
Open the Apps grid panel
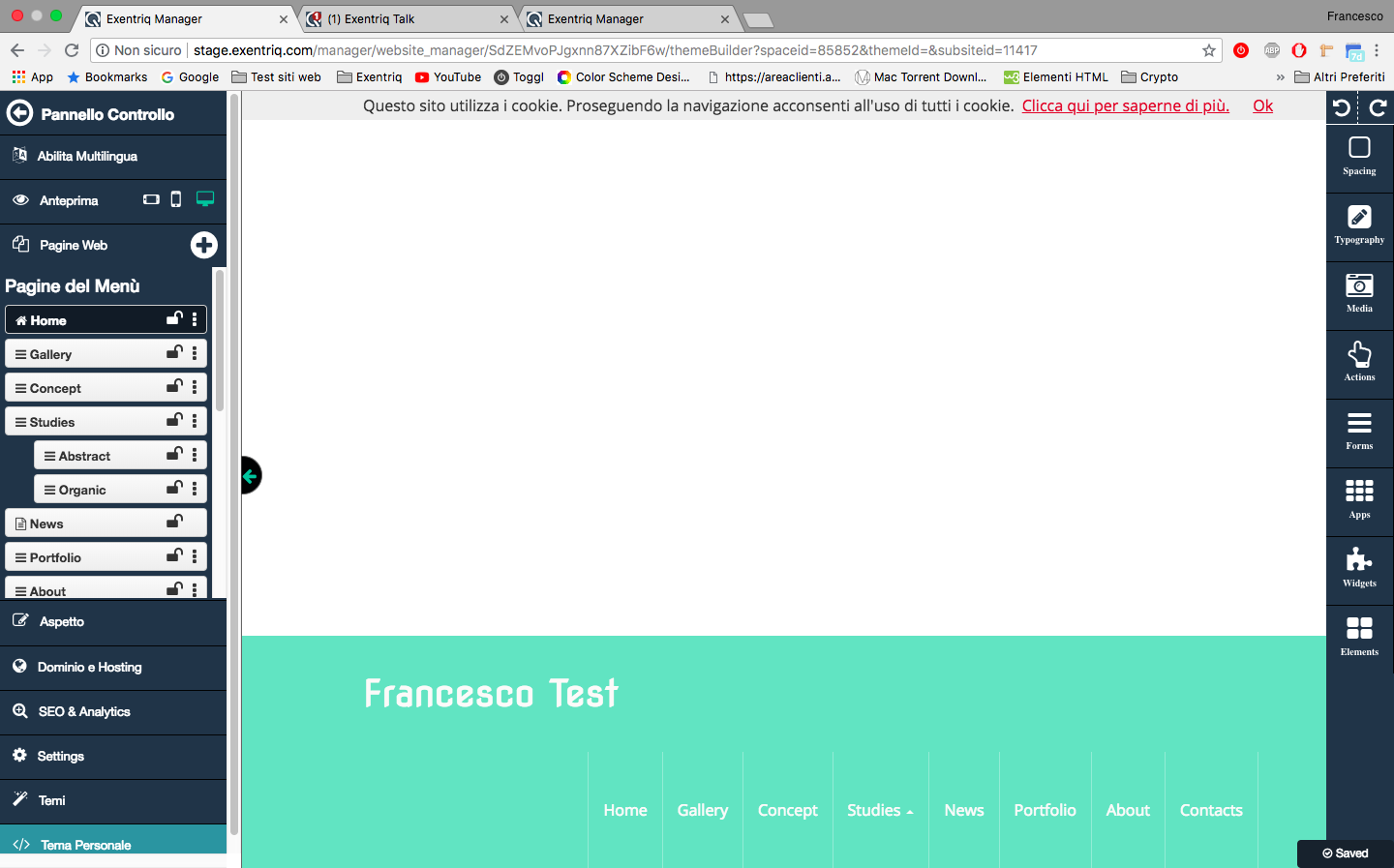coord(1359,498)
